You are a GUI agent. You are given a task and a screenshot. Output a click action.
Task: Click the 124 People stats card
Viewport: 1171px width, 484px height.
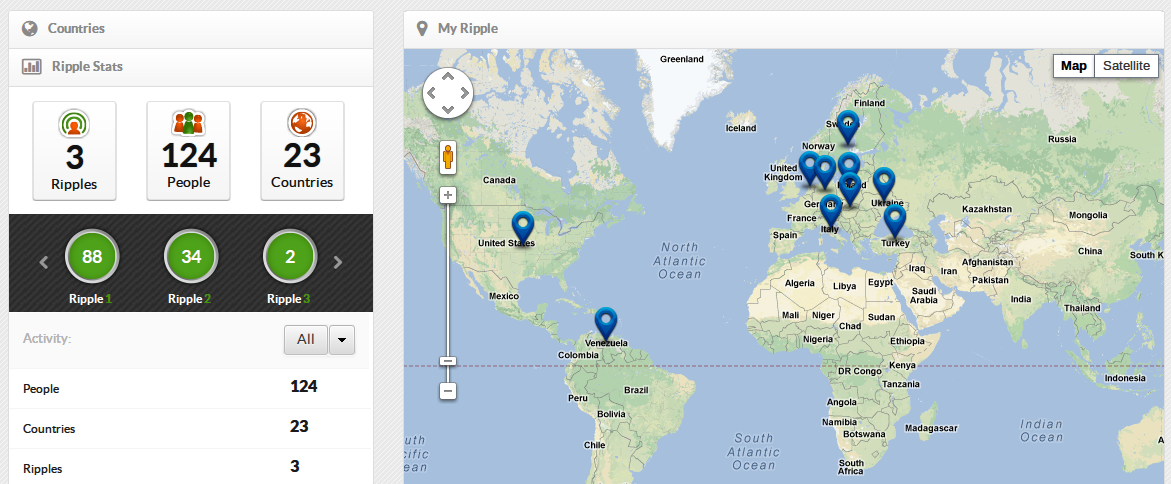coord(188,150)
